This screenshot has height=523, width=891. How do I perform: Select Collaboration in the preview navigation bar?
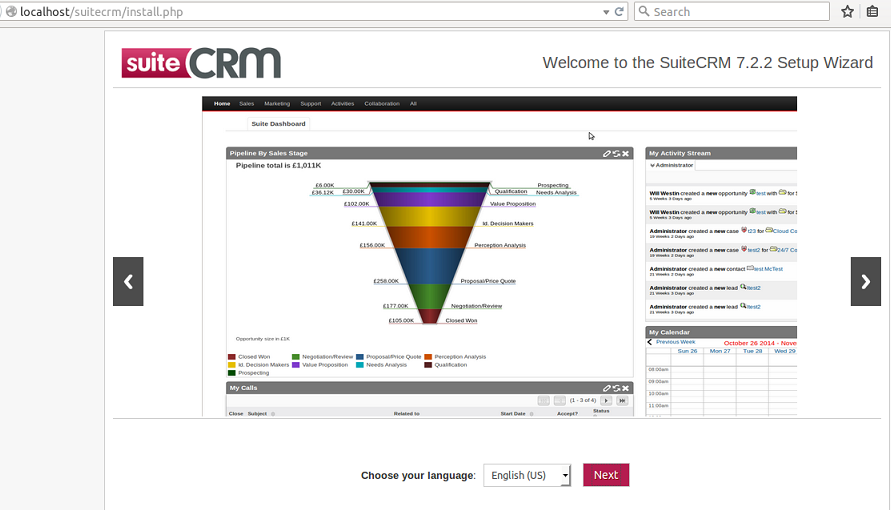(382, 103)
